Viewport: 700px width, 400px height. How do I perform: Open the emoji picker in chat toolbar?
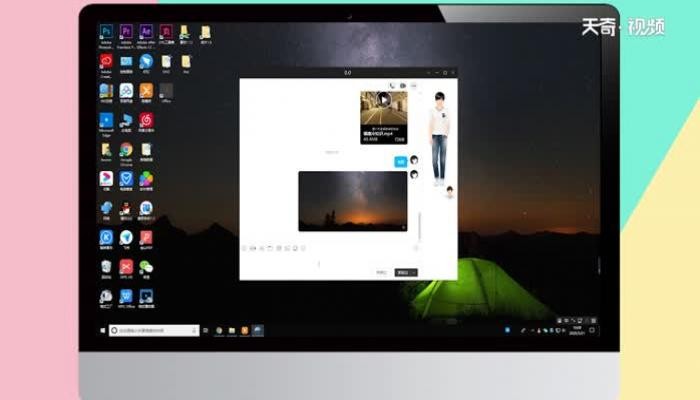click(x=244, y=247)
